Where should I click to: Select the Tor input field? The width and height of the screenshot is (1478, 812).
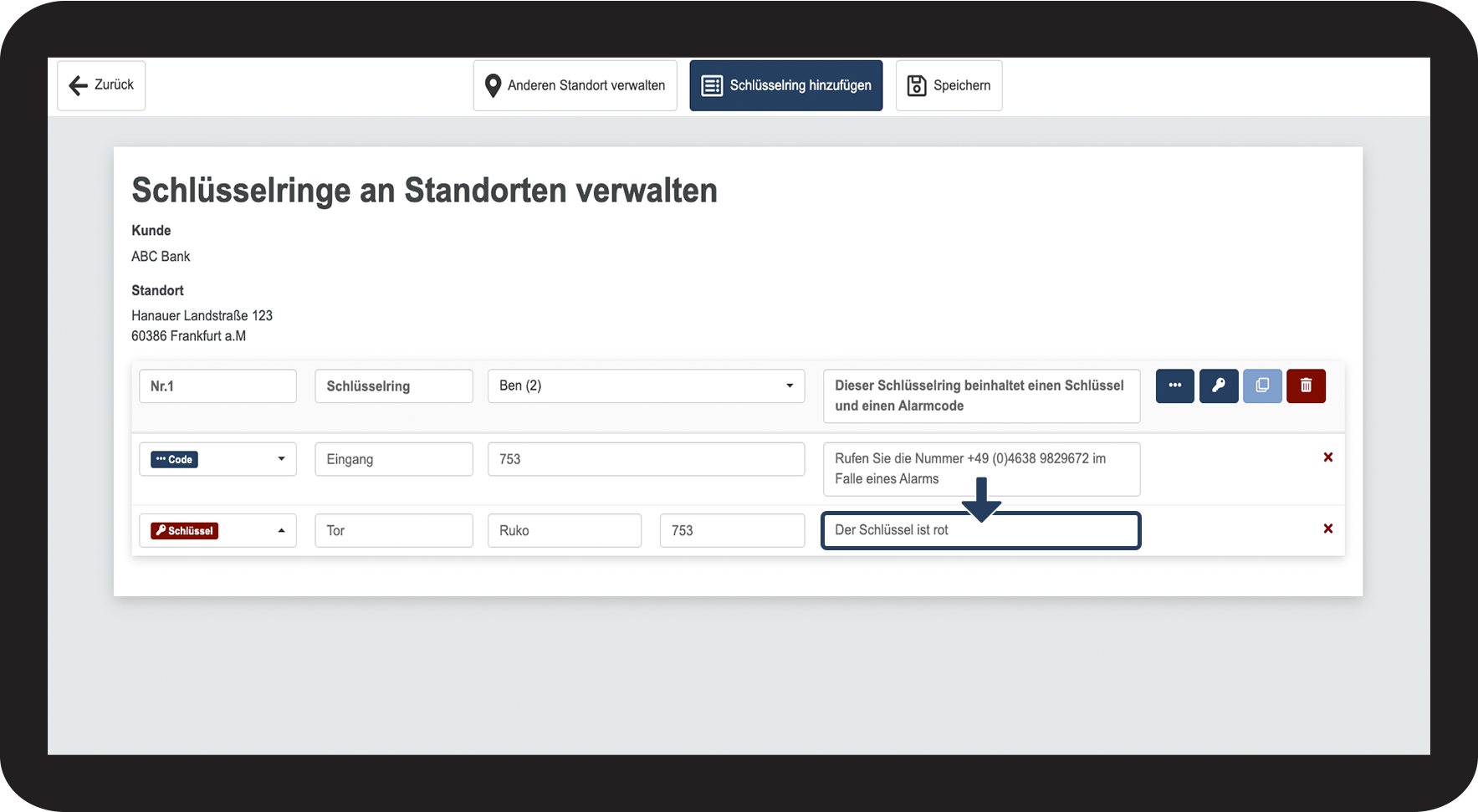point(393,531)
